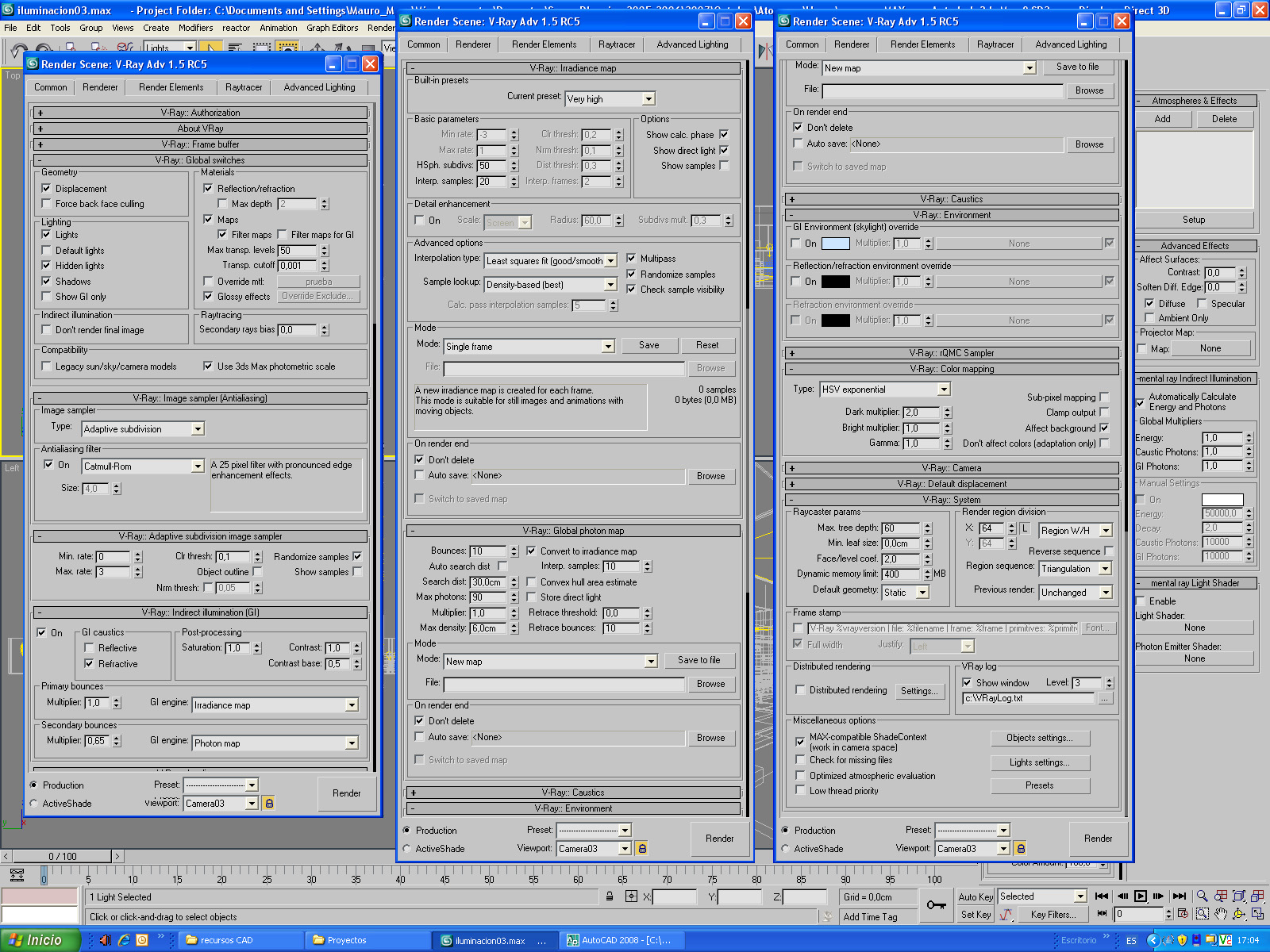Select ActiveShade in the Global switches dialog
This screenshot has width=1270, height=952.
[33, 804]
